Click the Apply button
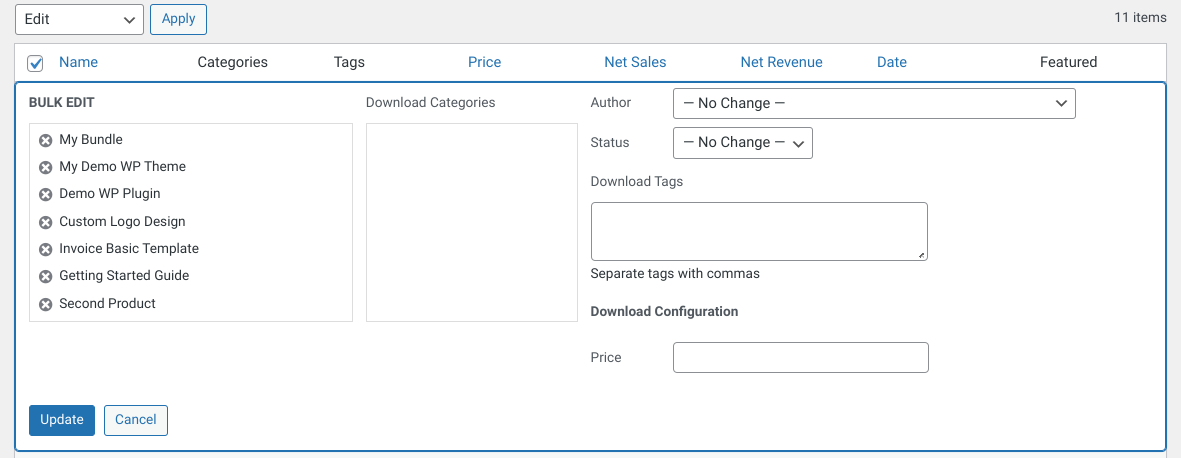1181x458 pixels. (x=179, y=20)
